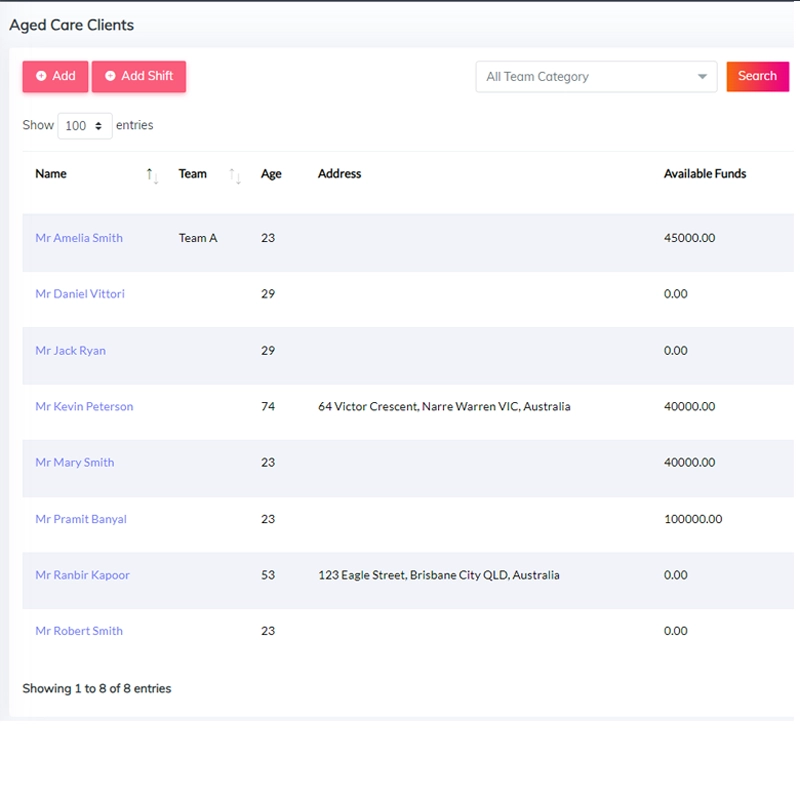Open Mr Amelia Smith client profile

click(x=79, y=238)
